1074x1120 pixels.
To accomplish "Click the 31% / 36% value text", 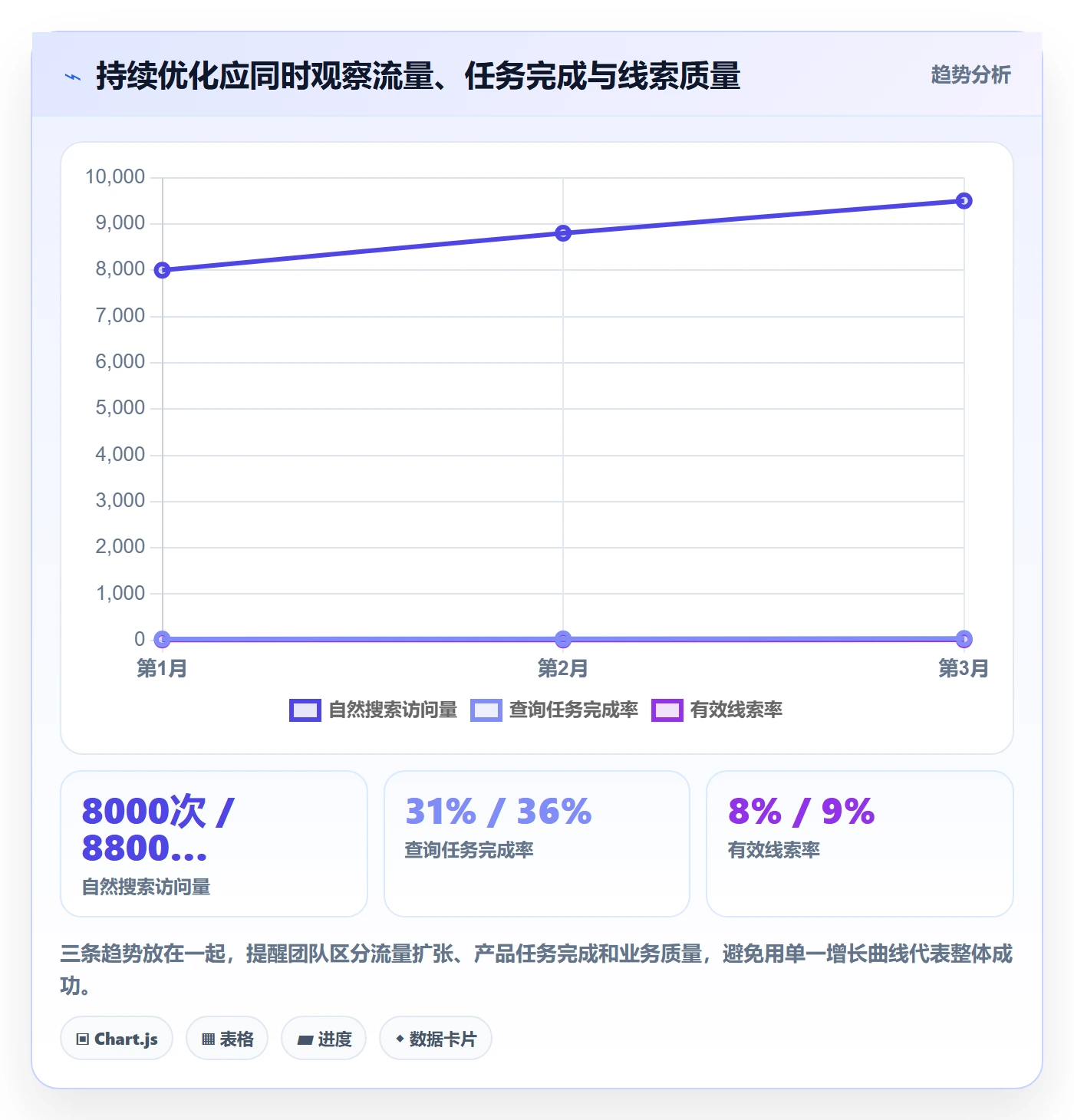I will pyautogui.click(x=499, y=812).
